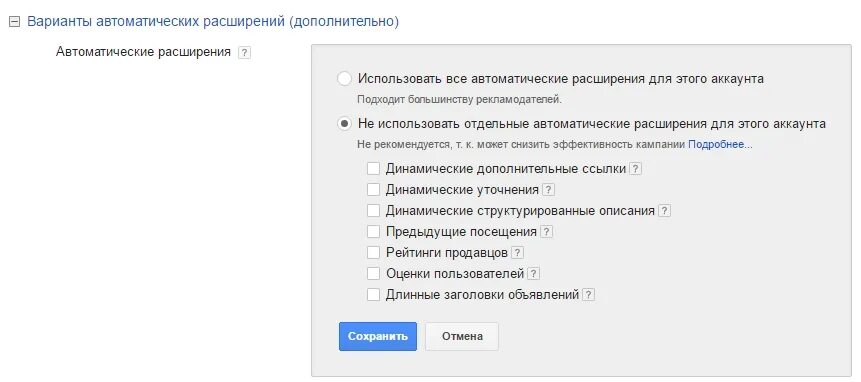
Task: Open help icon for Динамические дополнительные ссылки
Action: 635,169
